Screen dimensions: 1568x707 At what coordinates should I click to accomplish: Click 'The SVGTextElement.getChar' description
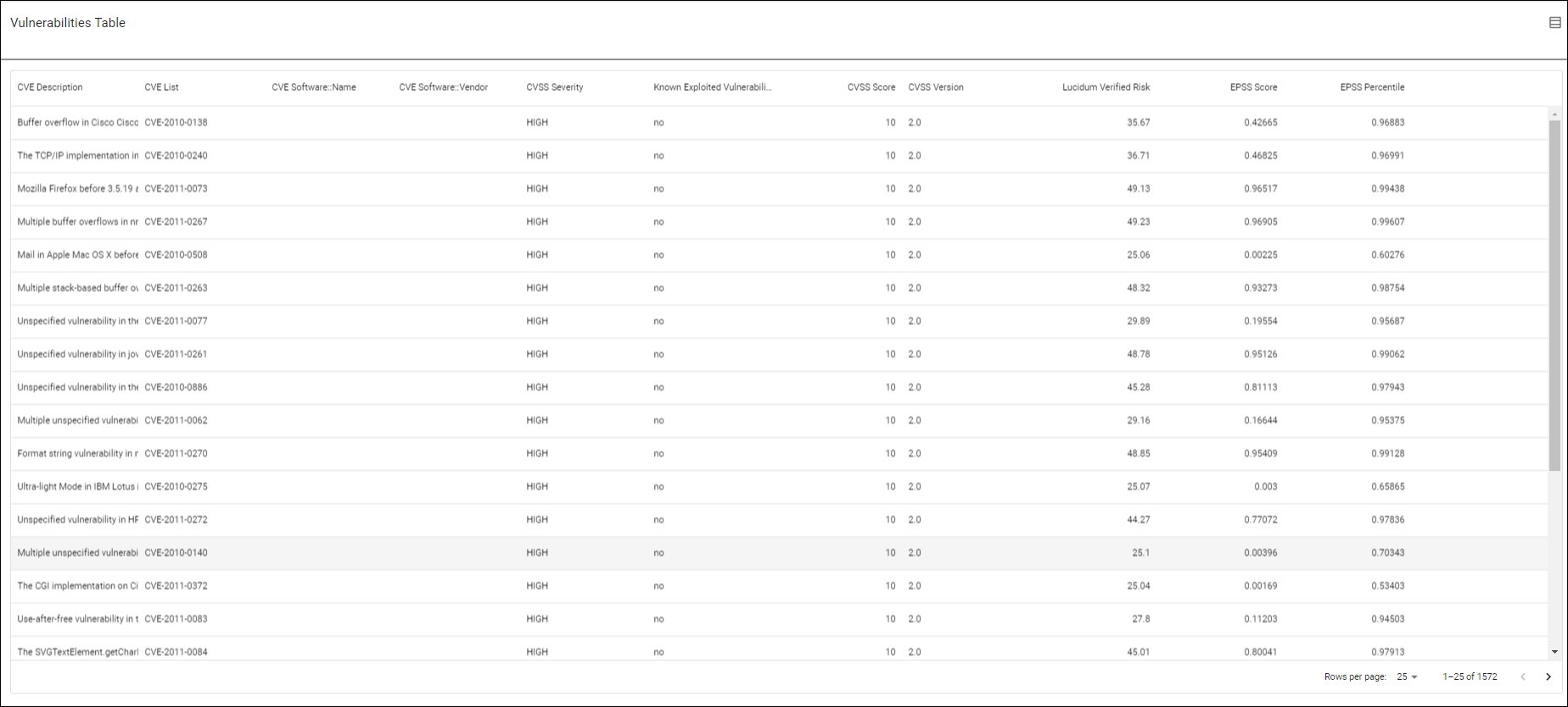[x=77, y=652]
